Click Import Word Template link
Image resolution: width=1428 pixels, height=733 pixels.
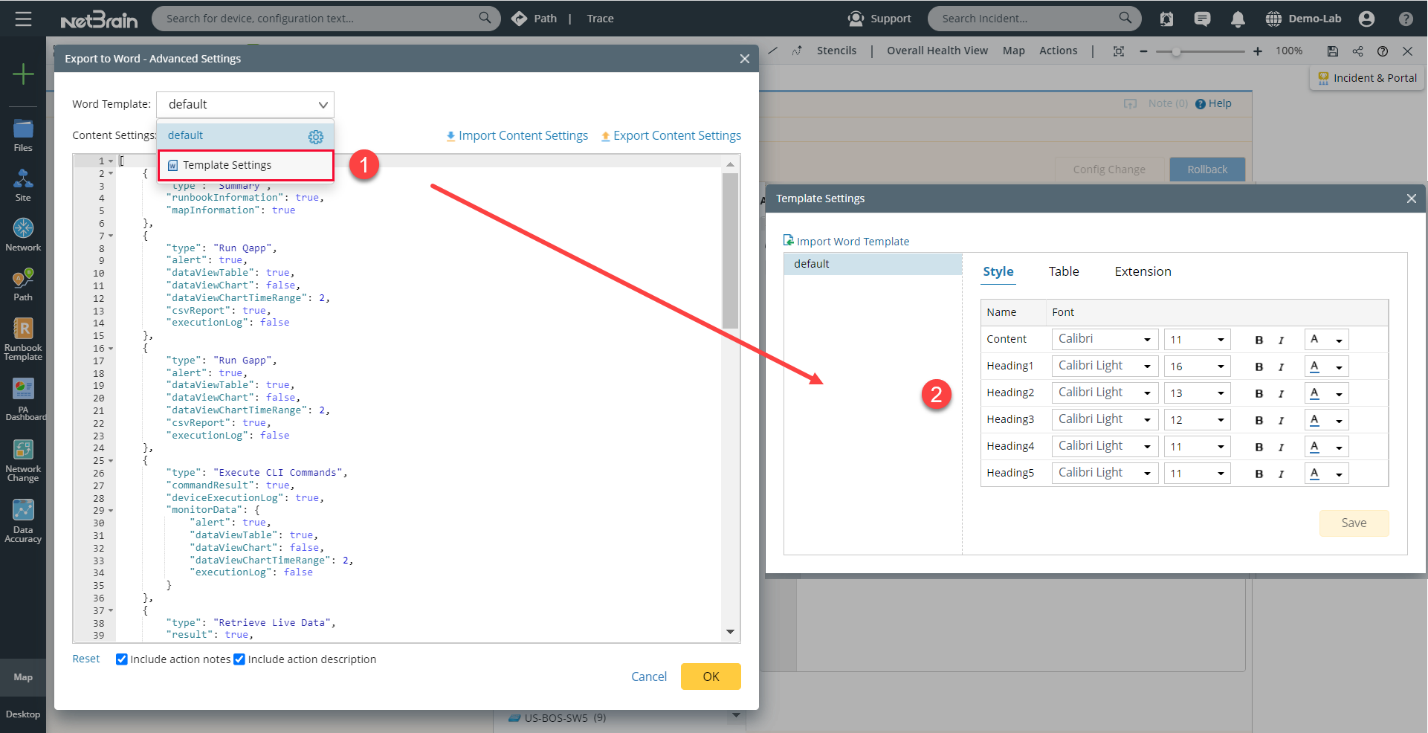click(846, 241)
